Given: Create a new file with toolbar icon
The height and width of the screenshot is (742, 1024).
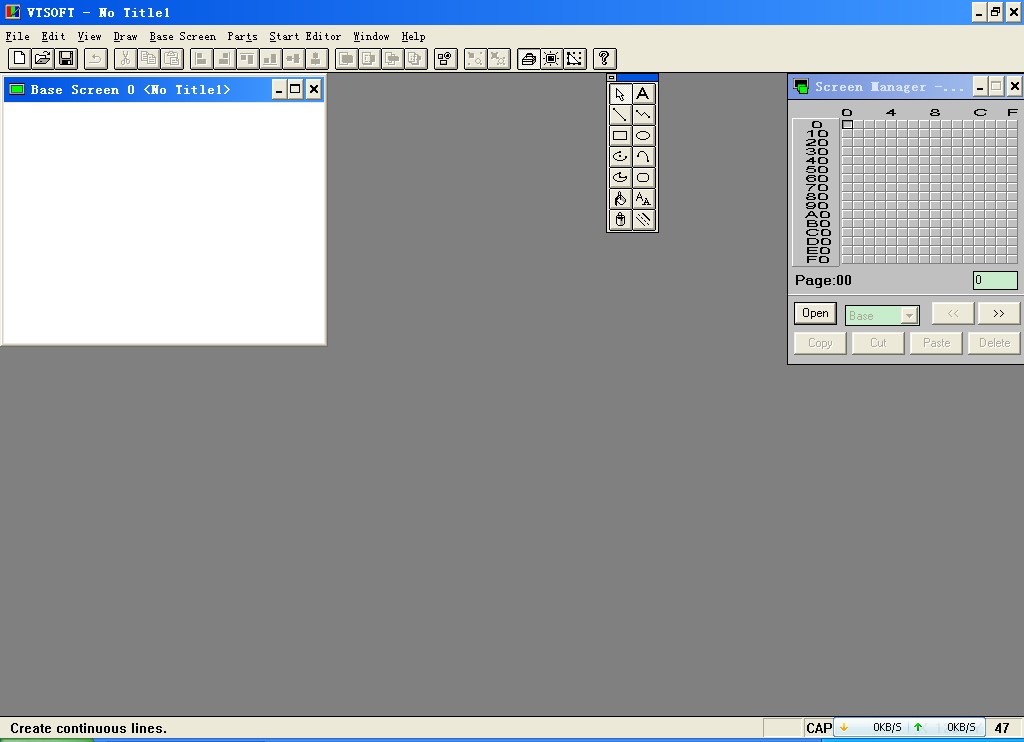Looking at the screenshot, I should pyautogui.click(x=19, y=59).
